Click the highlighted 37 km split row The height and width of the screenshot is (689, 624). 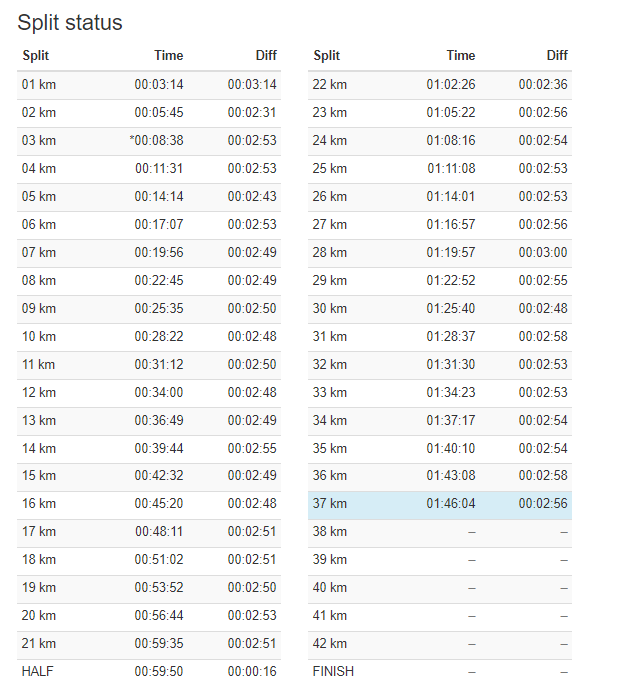(439, 504)
